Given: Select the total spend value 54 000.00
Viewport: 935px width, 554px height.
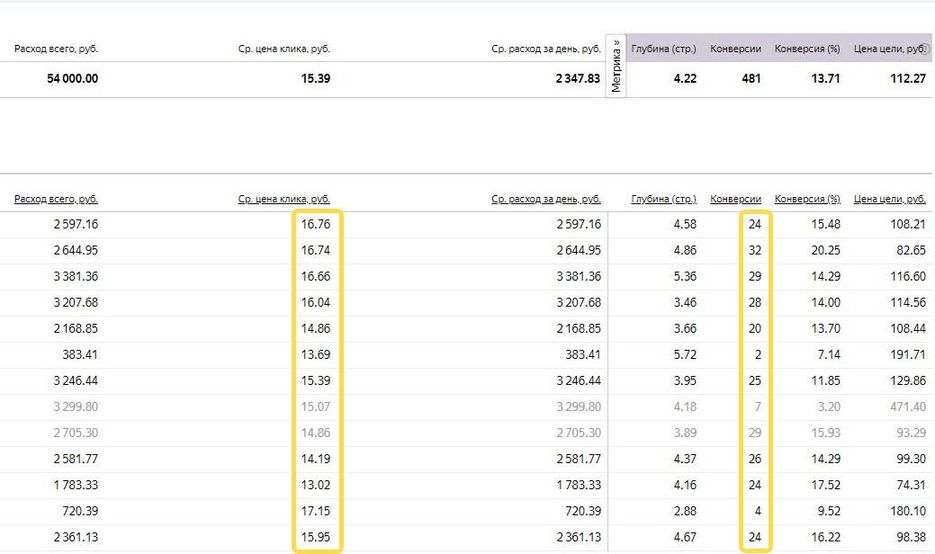Looking at the screenshot, I should click(x=72, y=78).
